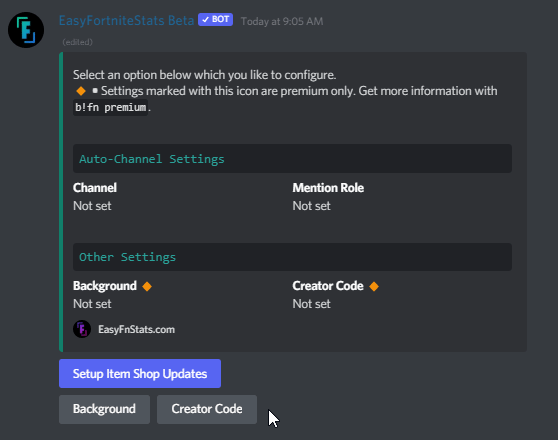The height and width of the screenshot is (440, 558).
Task: Click the Setup Item Shop Updates button
Action: click(140, 373)
